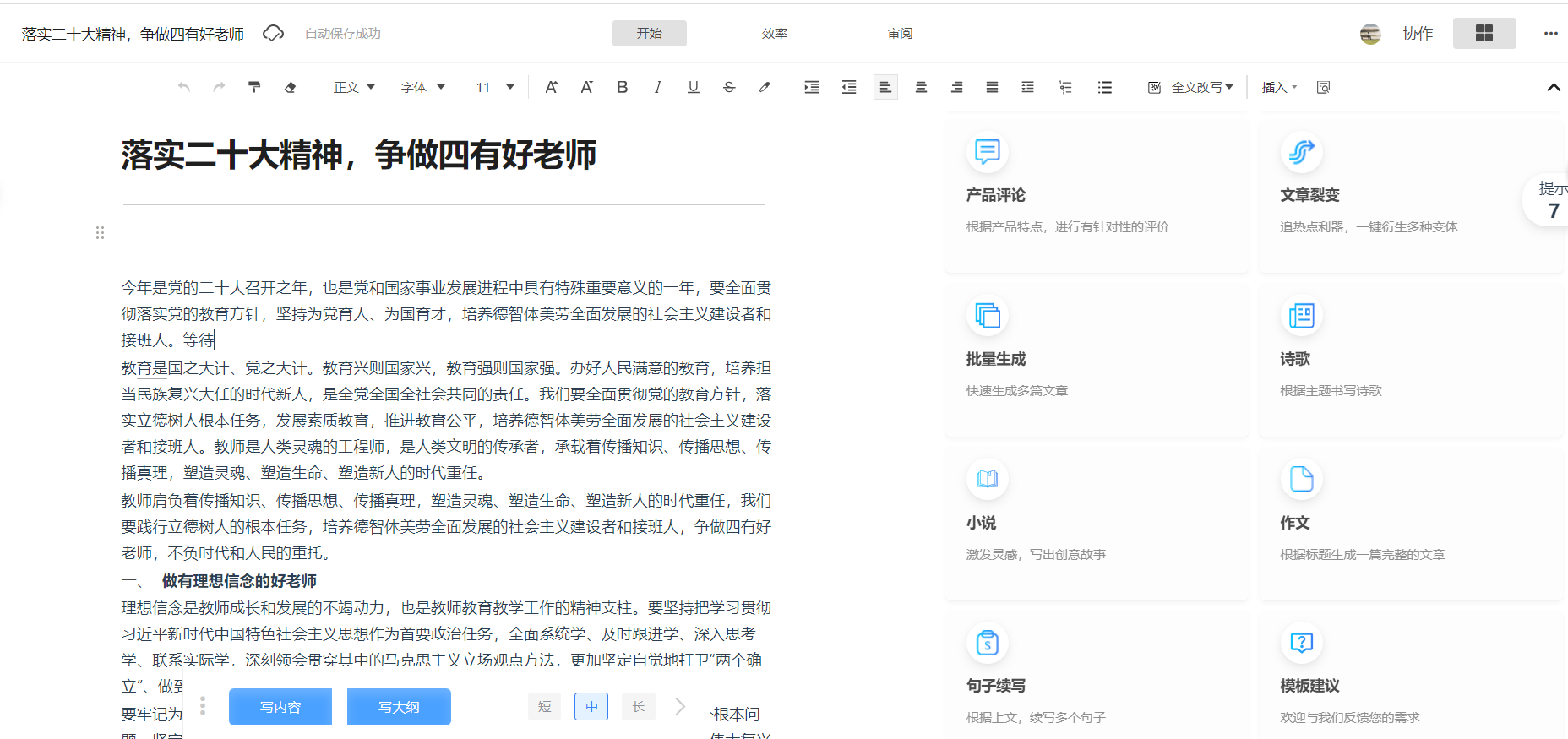Open the 正文 paragraph style dropdown
The width and height of the screenshot is (1568, 739).
pos(354,87)
